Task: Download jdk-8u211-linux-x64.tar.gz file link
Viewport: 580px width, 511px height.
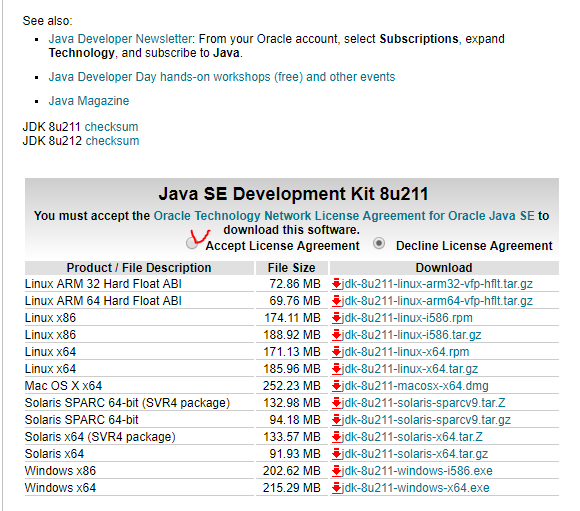Action: (x=410, y=369)
